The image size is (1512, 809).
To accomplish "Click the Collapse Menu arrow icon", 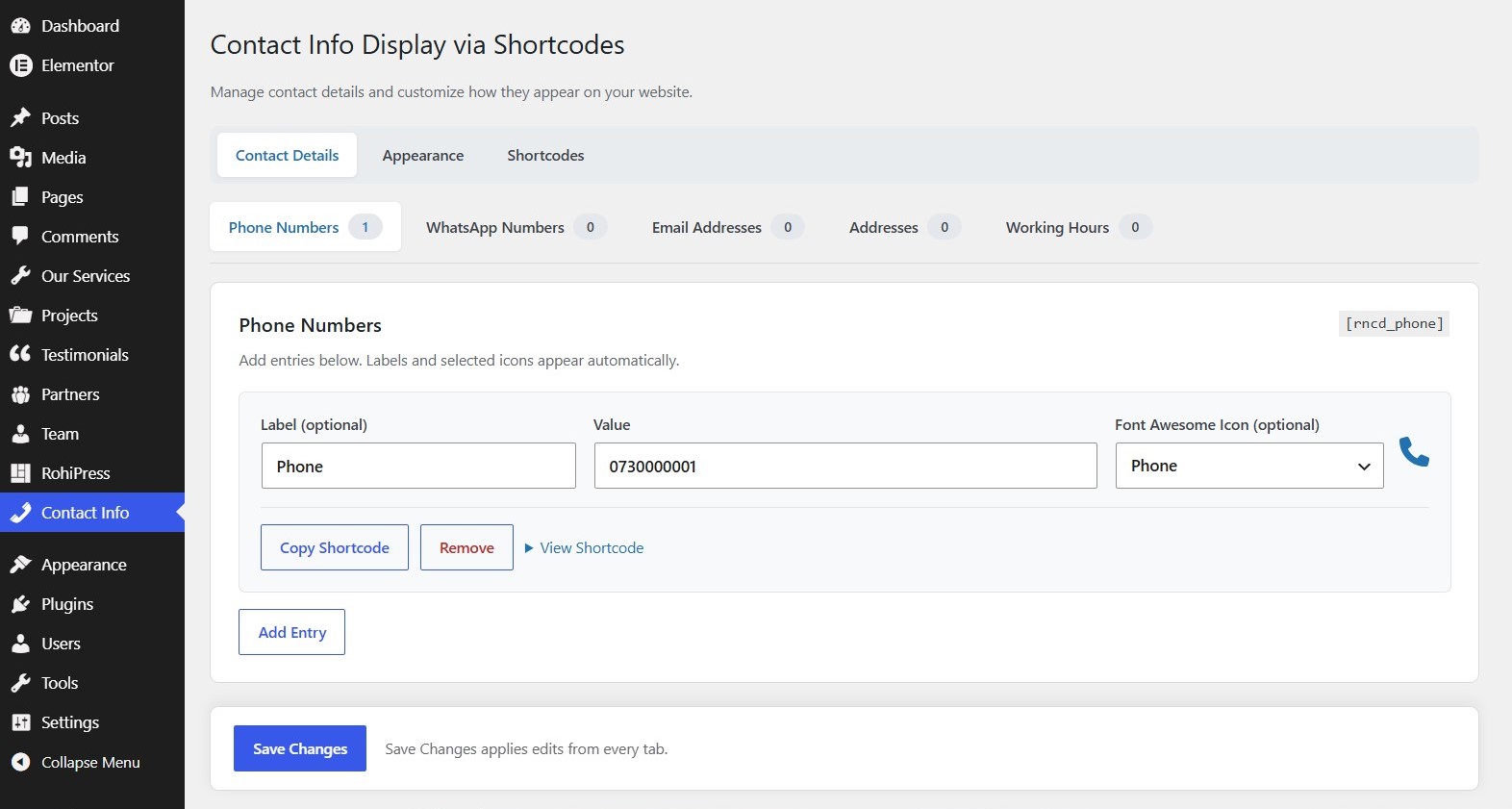I will pyautogui.click(x=20, y=762).
